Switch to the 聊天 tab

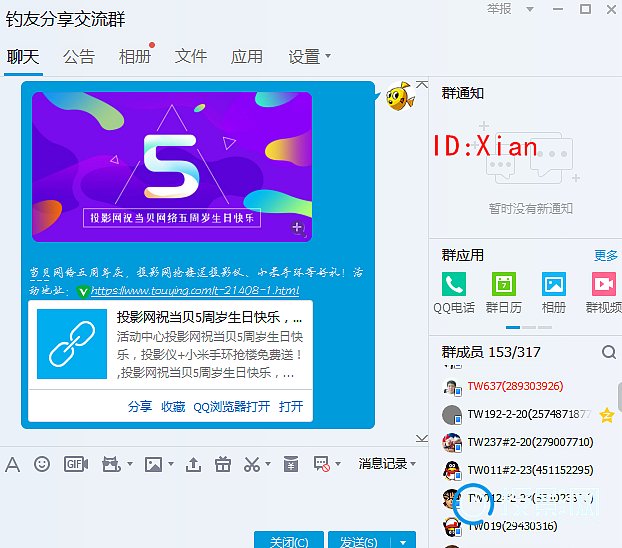[23, 57]
